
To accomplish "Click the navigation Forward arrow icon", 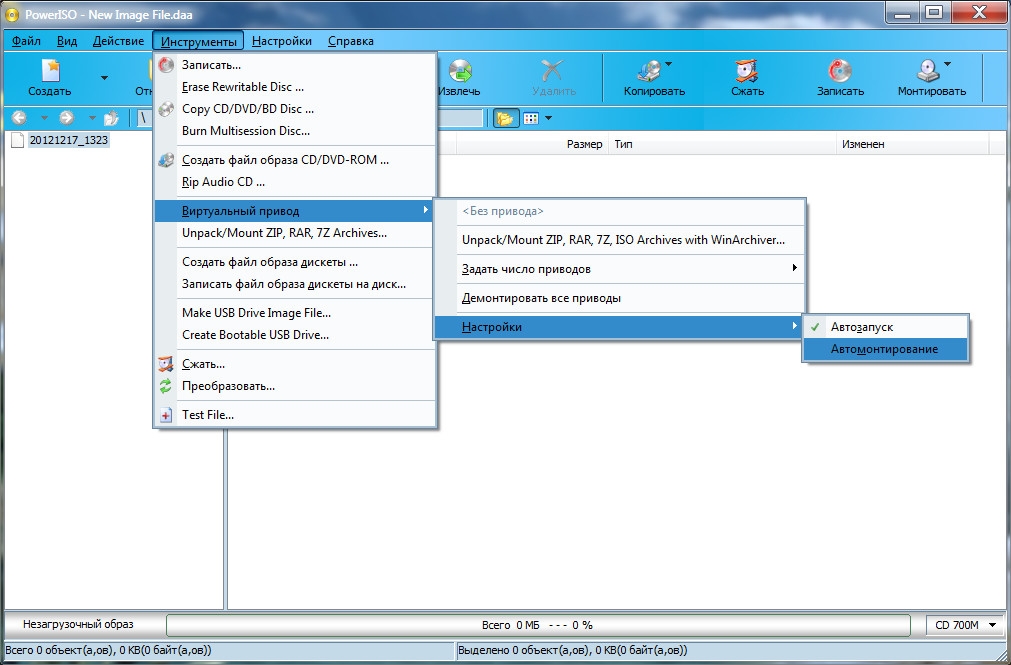I will click(66, 118).
